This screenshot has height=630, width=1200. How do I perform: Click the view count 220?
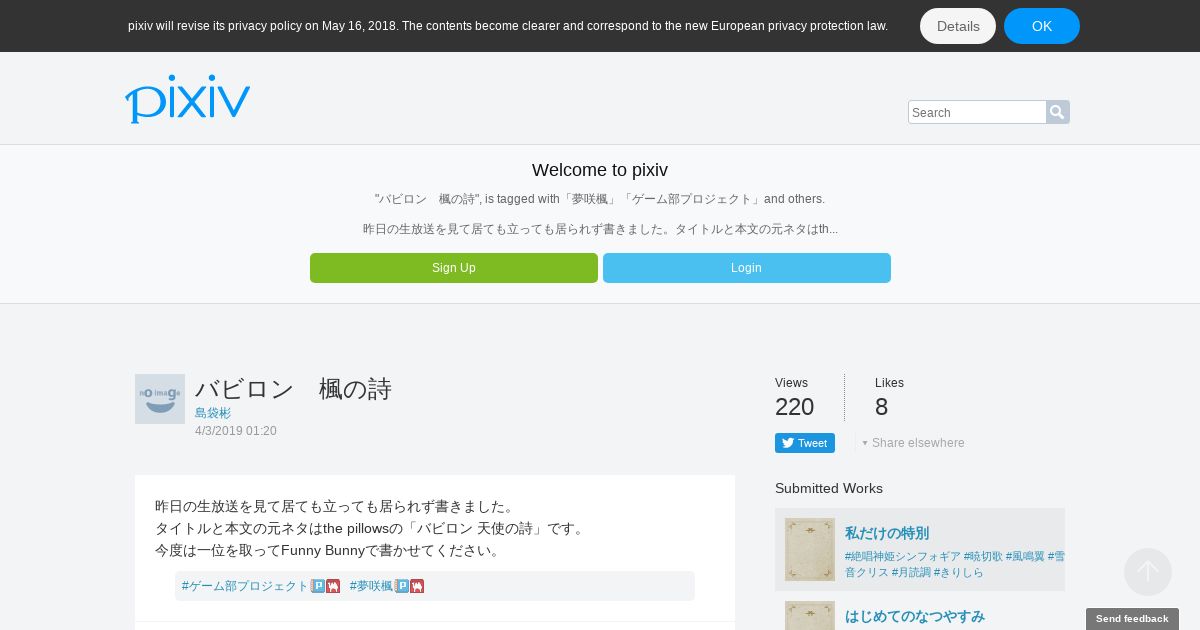tap(795, 407)
